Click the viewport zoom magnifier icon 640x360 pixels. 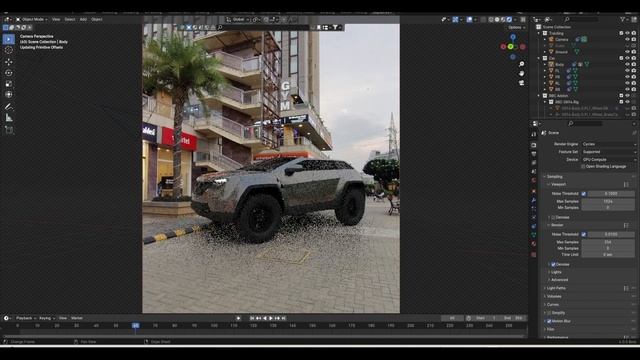coord(521,64)
